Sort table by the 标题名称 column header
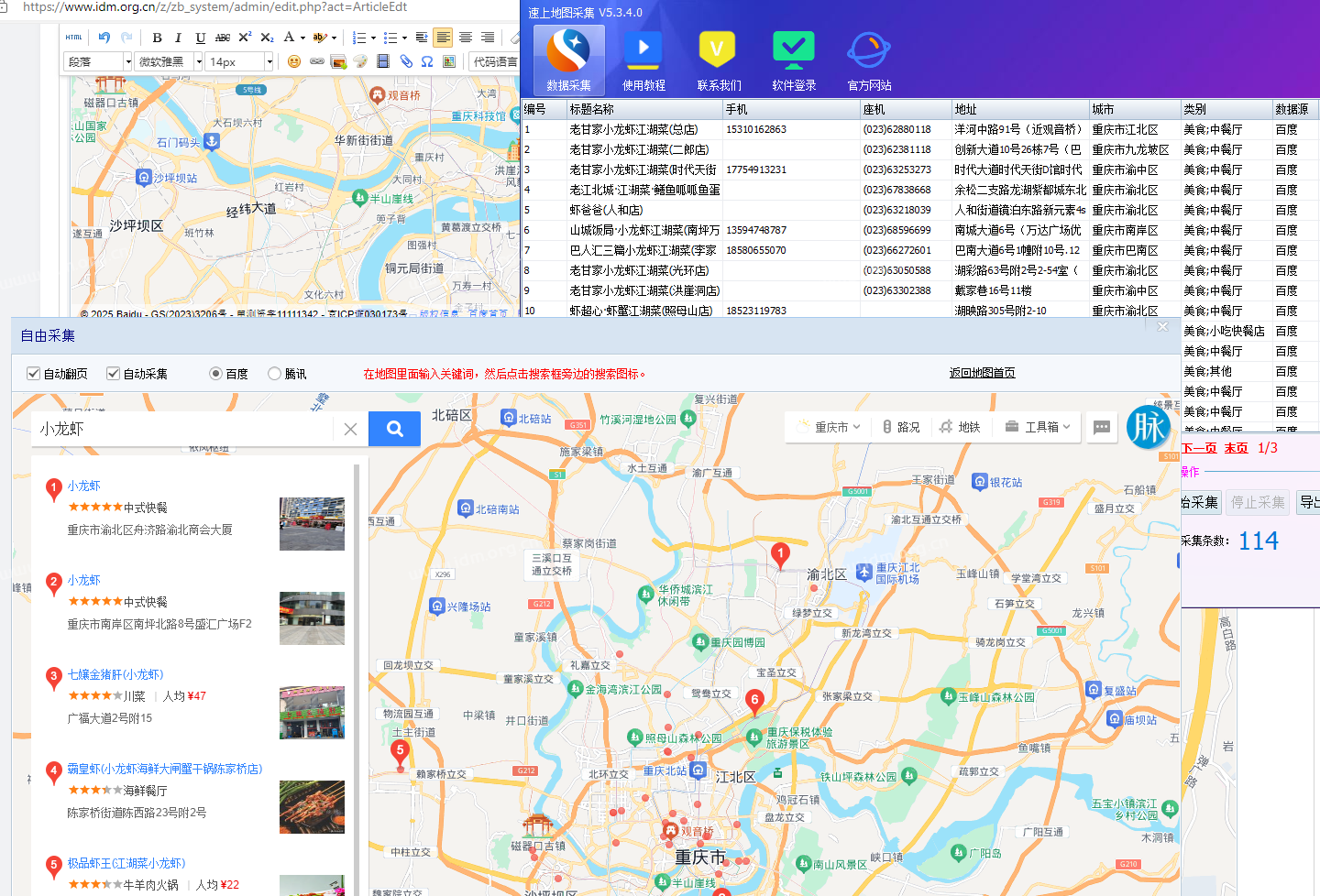This screenshot has width=1320, height=896. (x=644, y=109)
